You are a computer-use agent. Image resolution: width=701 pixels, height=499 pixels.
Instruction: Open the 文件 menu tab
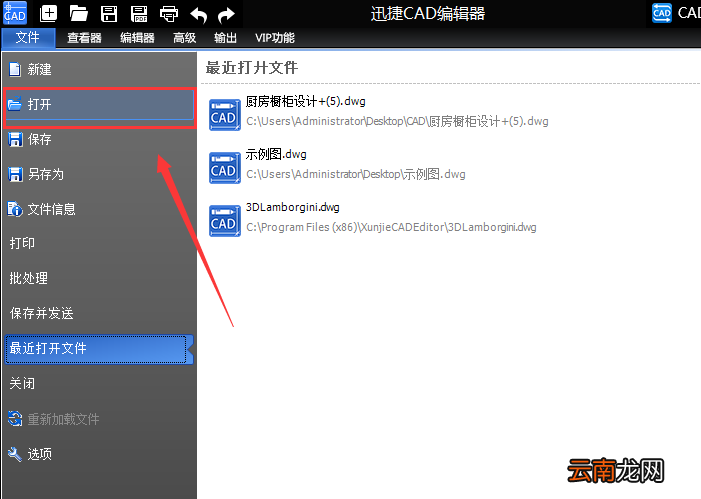point(28,38)
